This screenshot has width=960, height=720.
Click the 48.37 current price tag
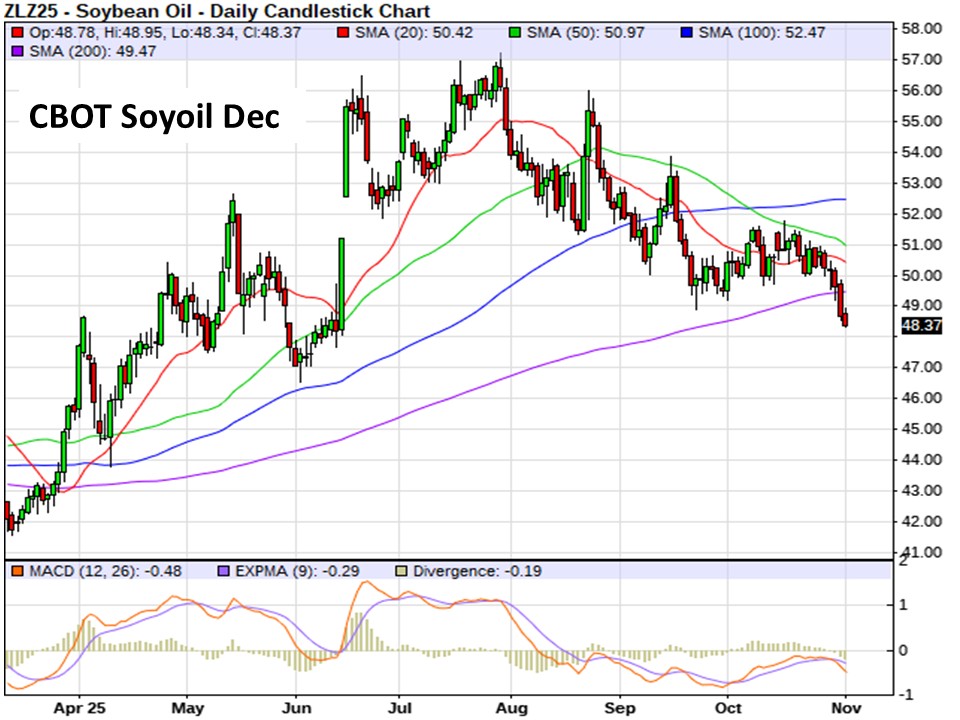918,325
